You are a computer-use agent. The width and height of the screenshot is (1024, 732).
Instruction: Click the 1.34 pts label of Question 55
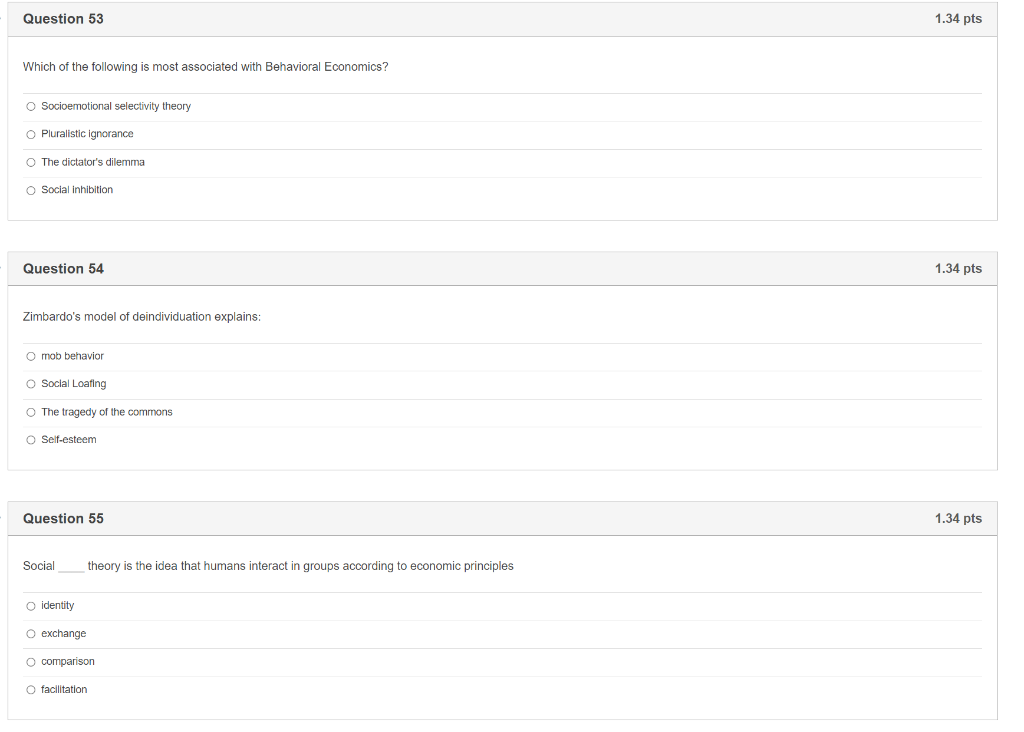pyautogui.click(x=958, y=518)
